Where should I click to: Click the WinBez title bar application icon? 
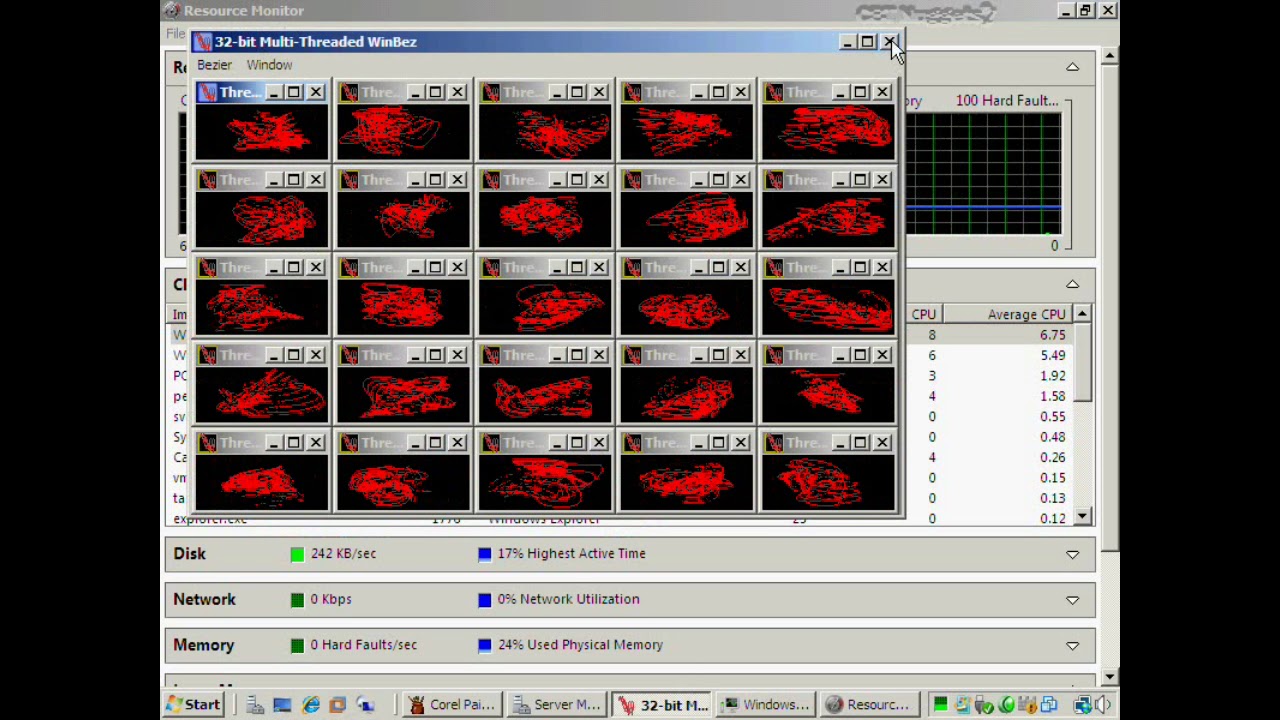(x=203, y=41)
